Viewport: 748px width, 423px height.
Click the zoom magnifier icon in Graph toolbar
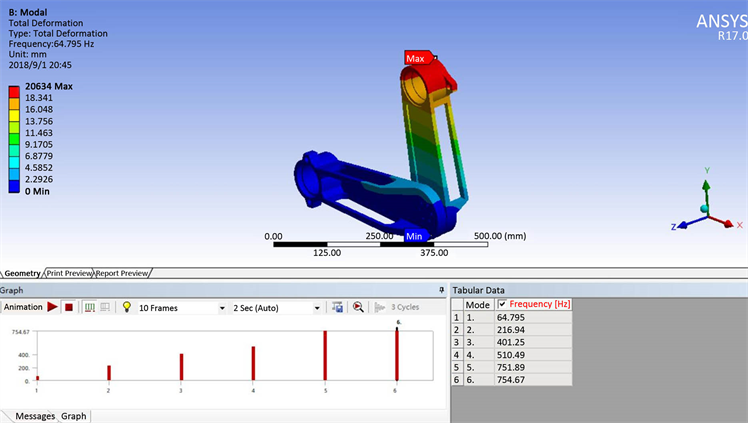[x=358, y=308]
